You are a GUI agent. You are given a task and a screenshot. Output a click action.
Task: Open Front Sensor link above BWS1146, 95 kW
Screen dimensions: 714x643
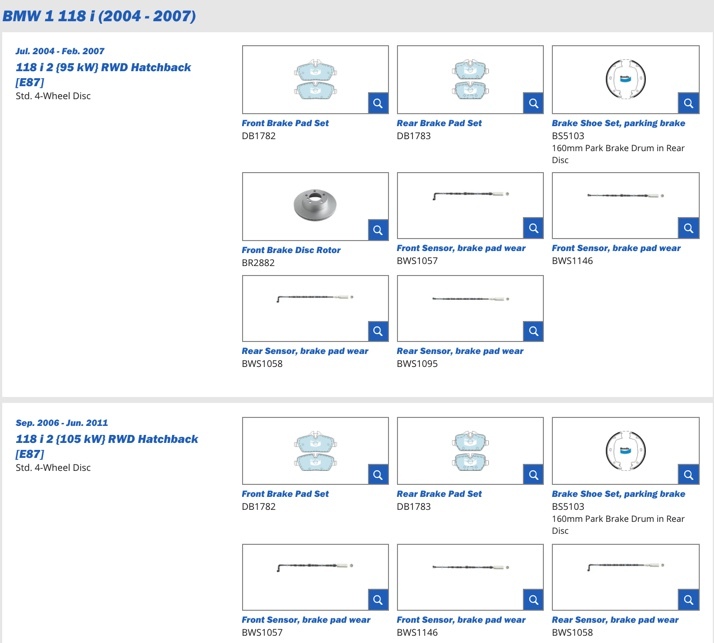(616, 248)
